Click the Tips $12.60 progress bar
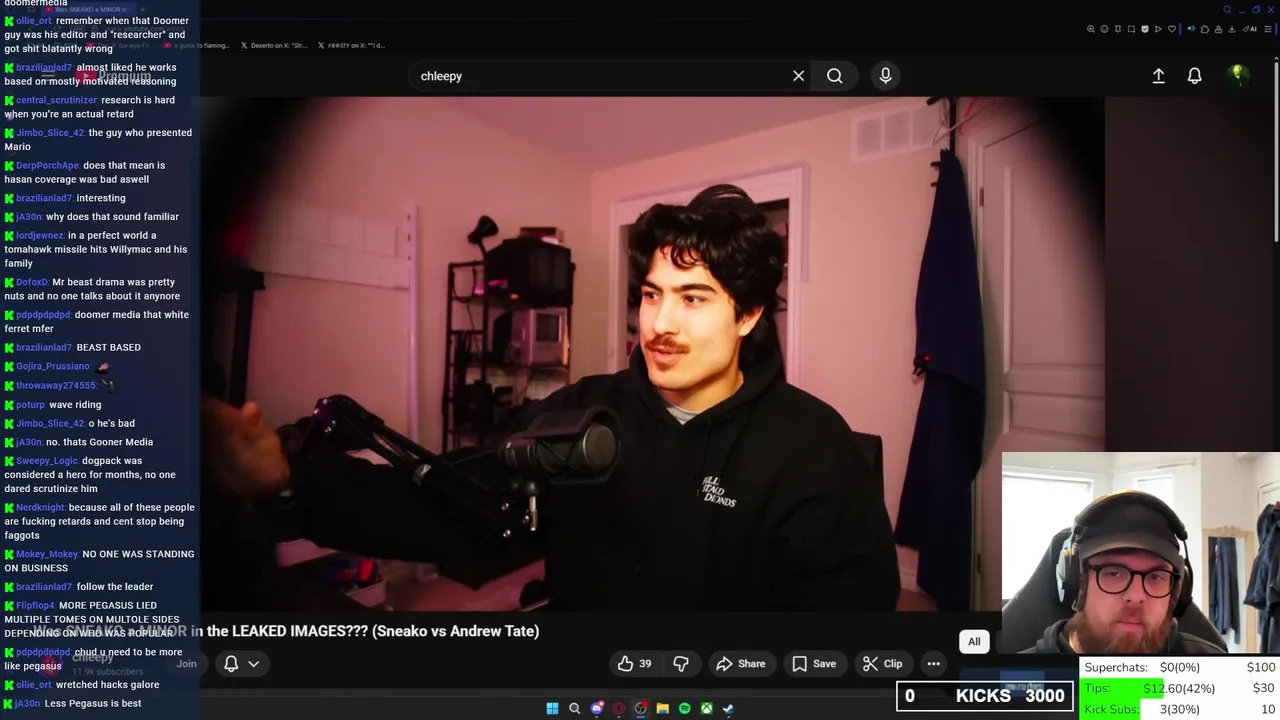1280x720 pixels. click(x=1179, y=688)
